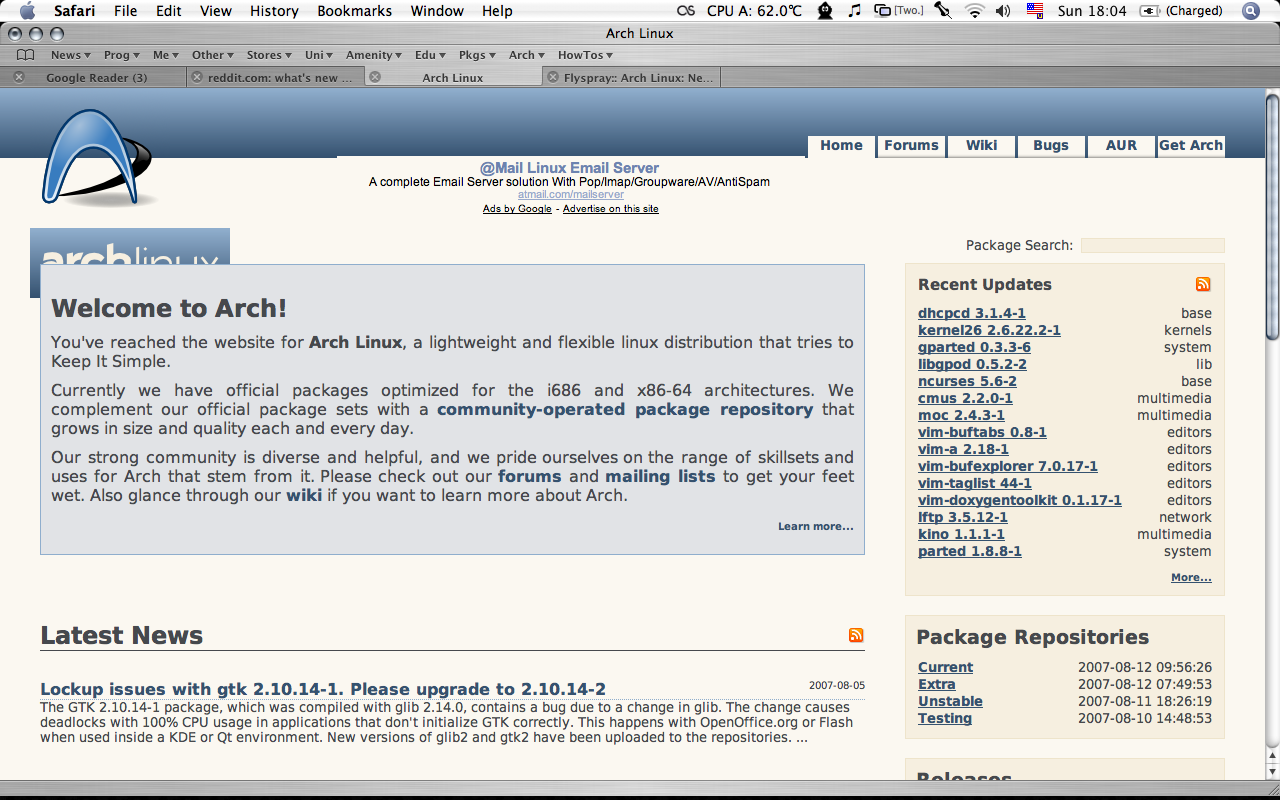Open the HowTos bookmarks dropdown
Image resolution: width=1280 pixels, height=800 pixels.
pyautogui.click(x=585, y=55)
